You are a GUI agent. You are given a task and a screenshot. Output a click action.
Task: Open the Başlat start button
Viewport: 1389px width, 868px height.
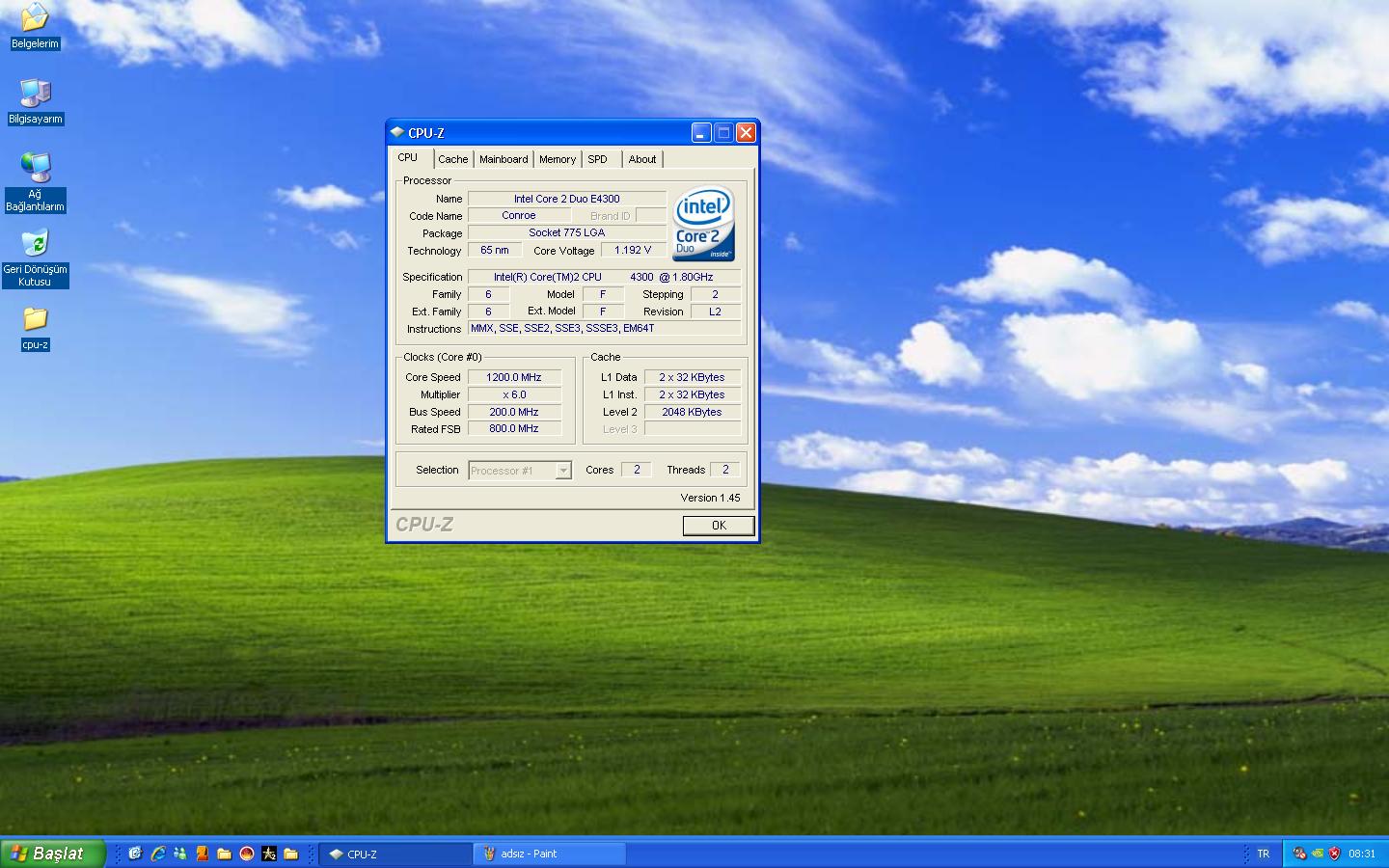51,854
